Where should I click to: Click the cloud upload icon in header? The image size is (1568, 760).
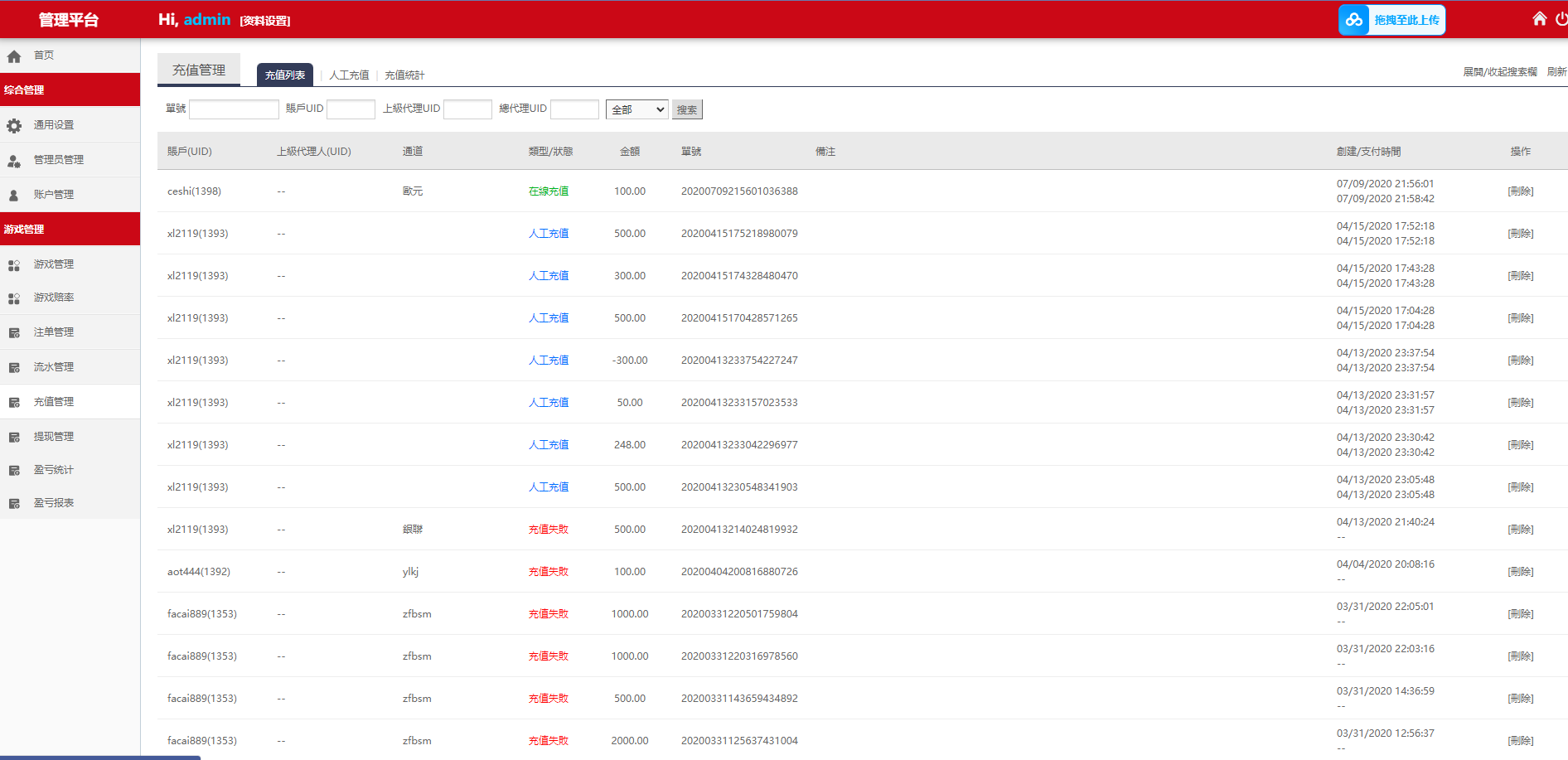1354,20
